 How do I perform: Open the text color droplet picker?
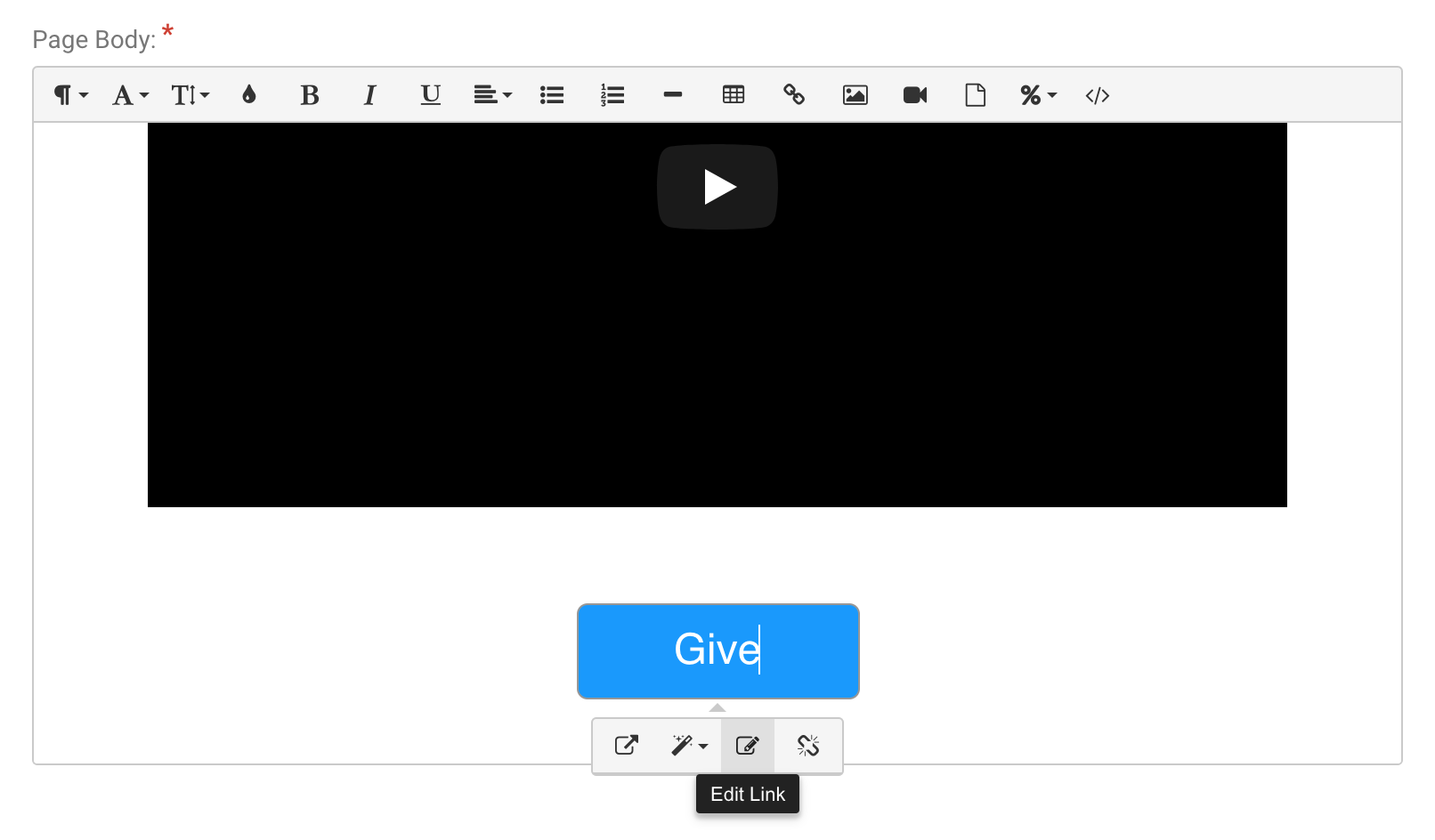(x=249, y=95)
